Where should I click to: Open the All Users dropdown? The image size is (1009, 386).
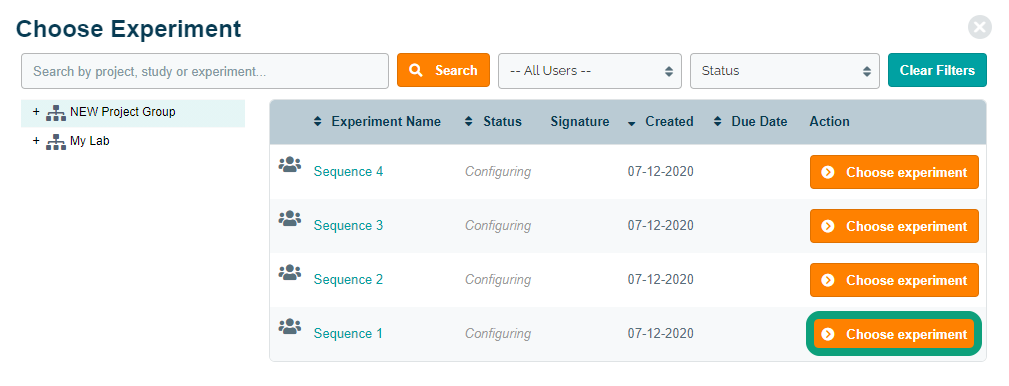tap(589, 71)
